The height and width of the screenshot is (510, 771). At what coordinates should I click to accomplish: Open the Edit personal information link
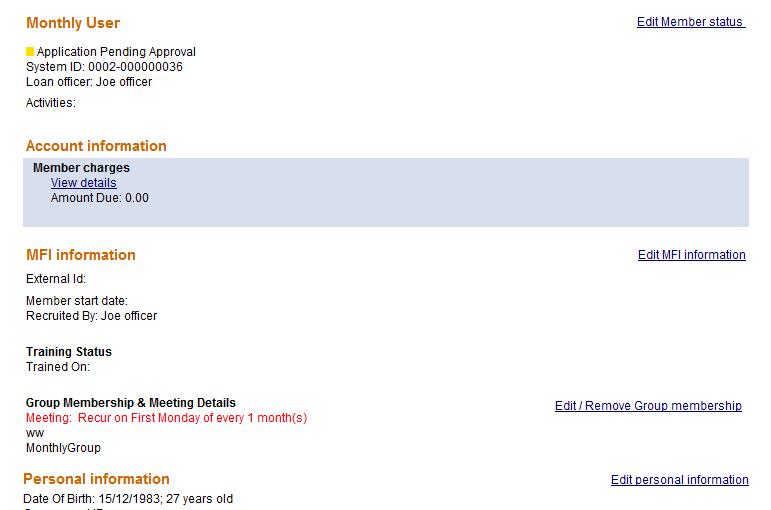coord(679,480)
